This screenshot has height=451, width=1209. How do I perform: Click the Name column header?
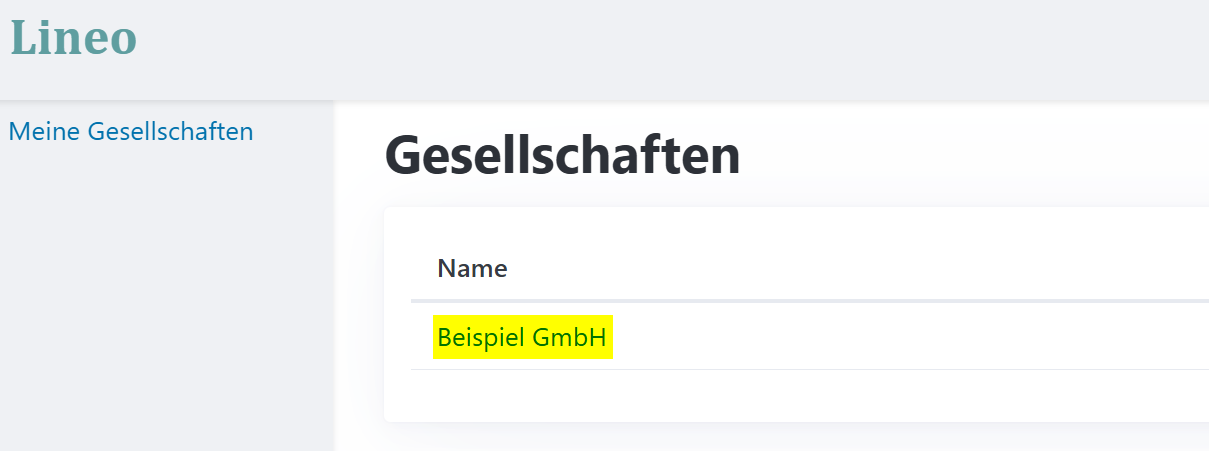[472, 268]
